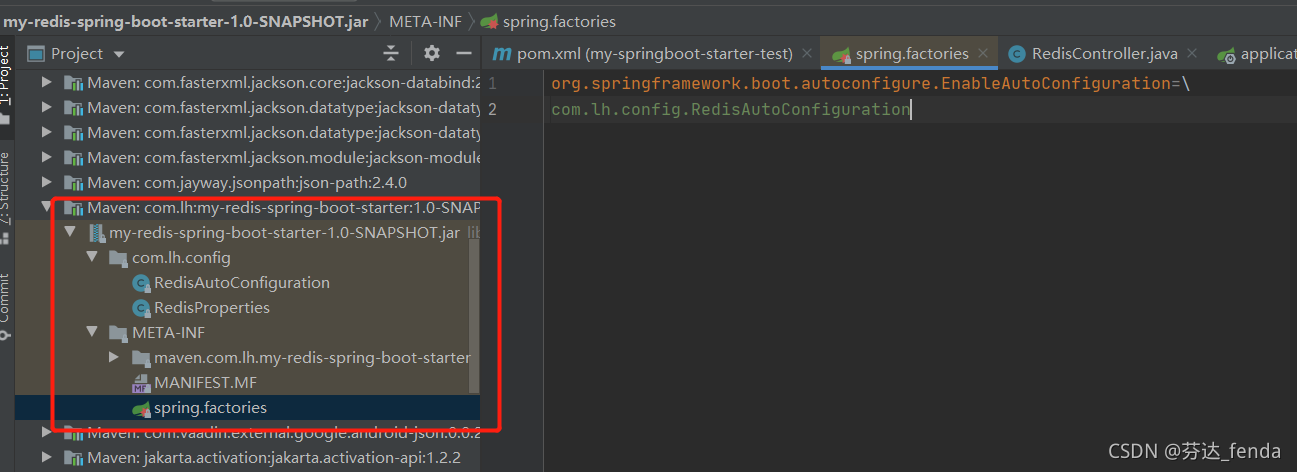1297x472 pixels.
Task: Click com.lh.config.RedisAutoConfiguration value in editor
Action: 730,109
